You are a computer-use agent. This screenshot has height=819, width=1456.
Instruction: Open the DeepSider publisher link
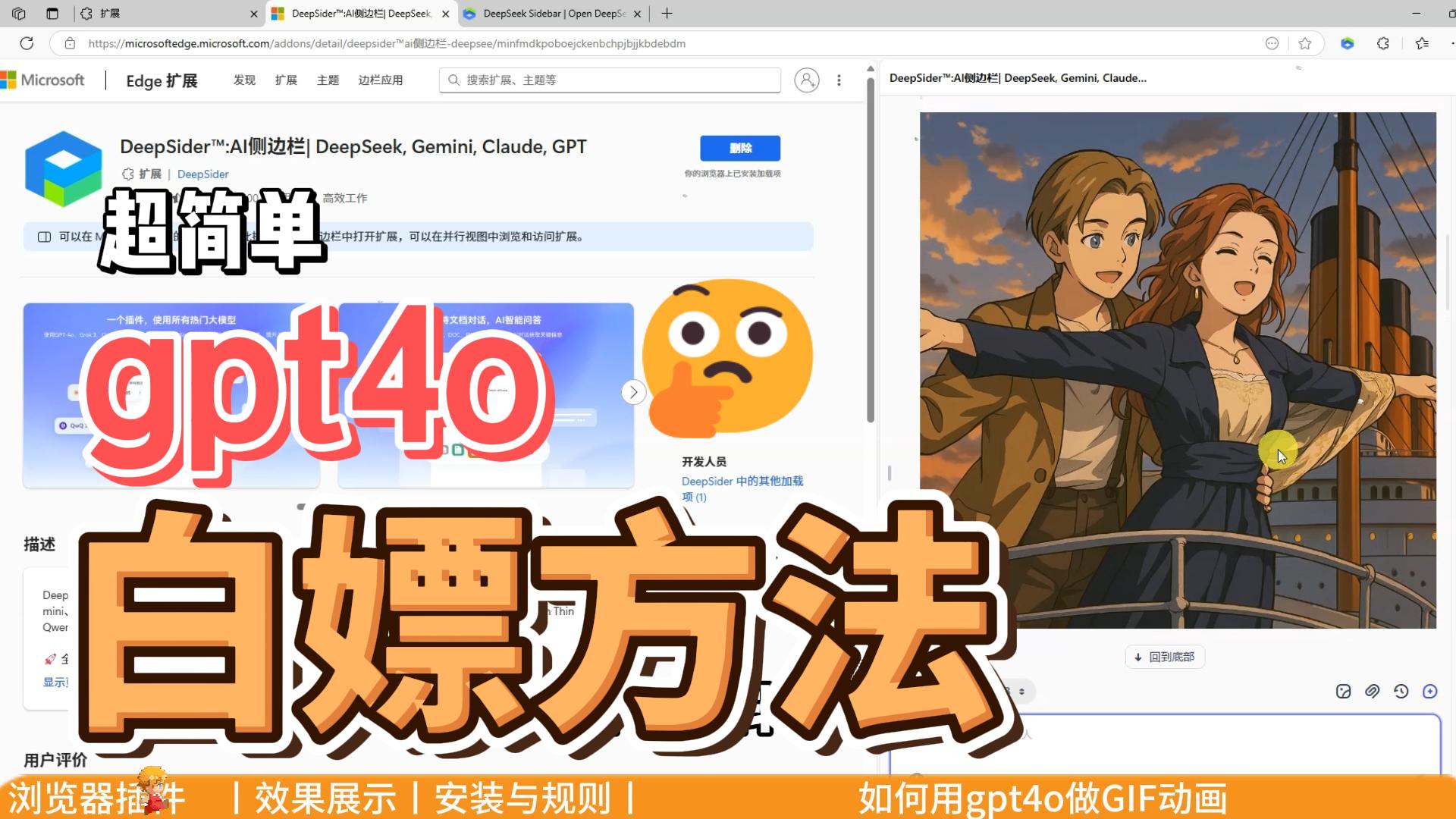click(x=202, y=174)
